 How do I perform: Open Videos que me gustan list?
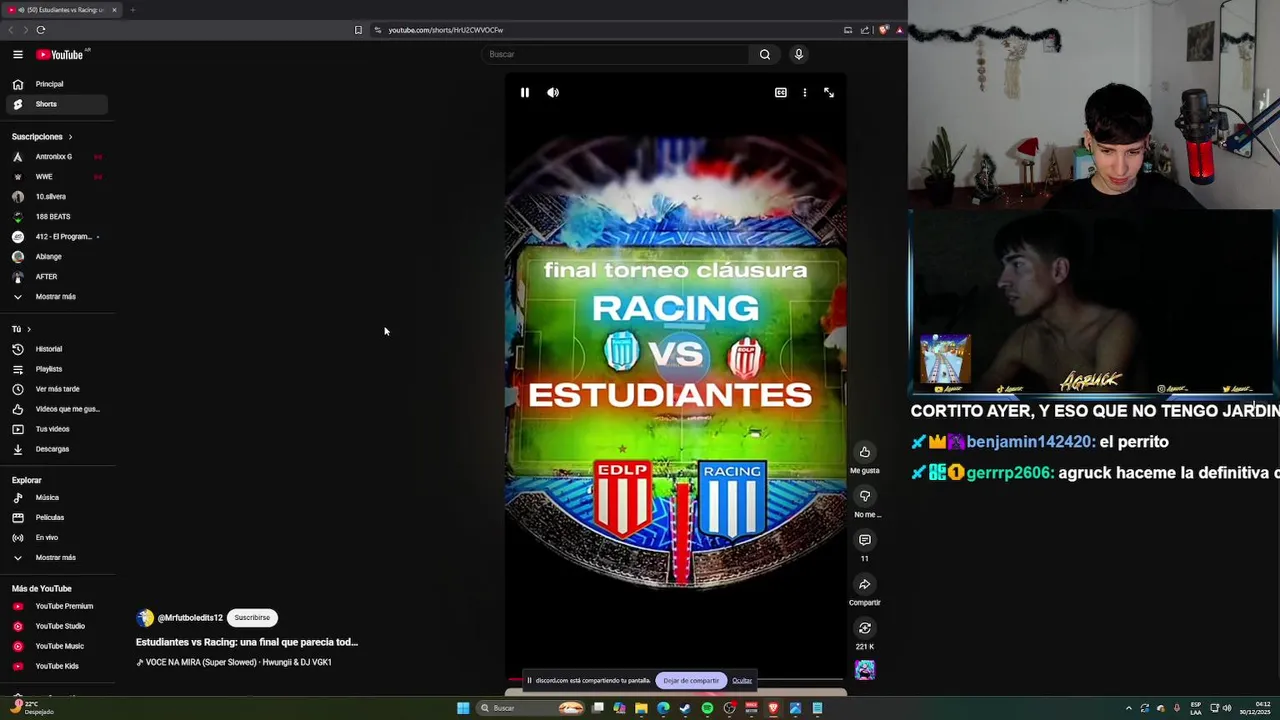pyautogui.click(x=56, y=409)
